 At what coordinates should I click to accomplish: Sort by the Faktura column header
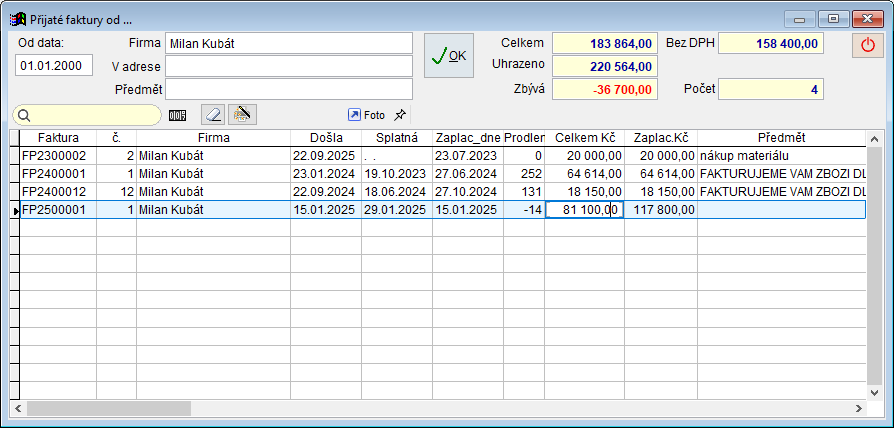[x=58, y=137]
